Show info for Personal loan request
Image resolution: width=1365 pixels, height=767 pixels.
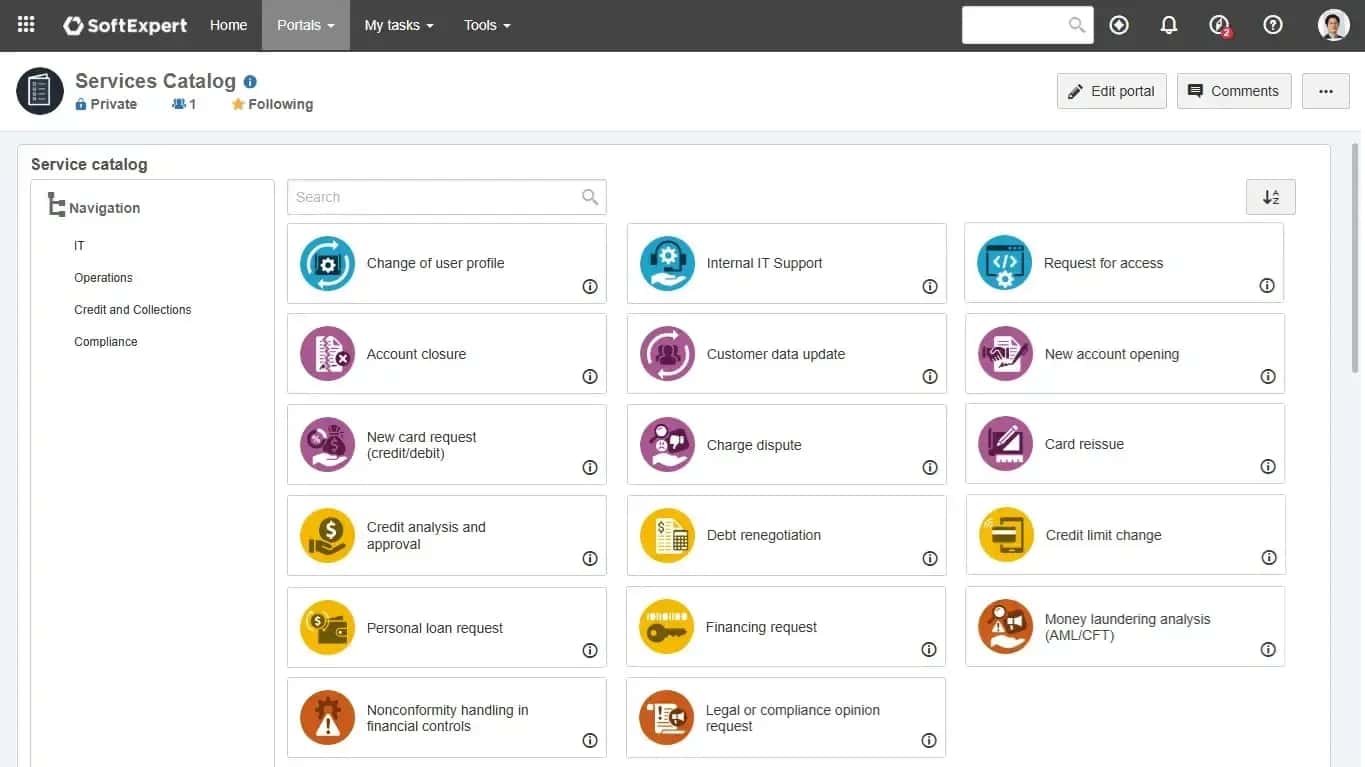(590, 650)
